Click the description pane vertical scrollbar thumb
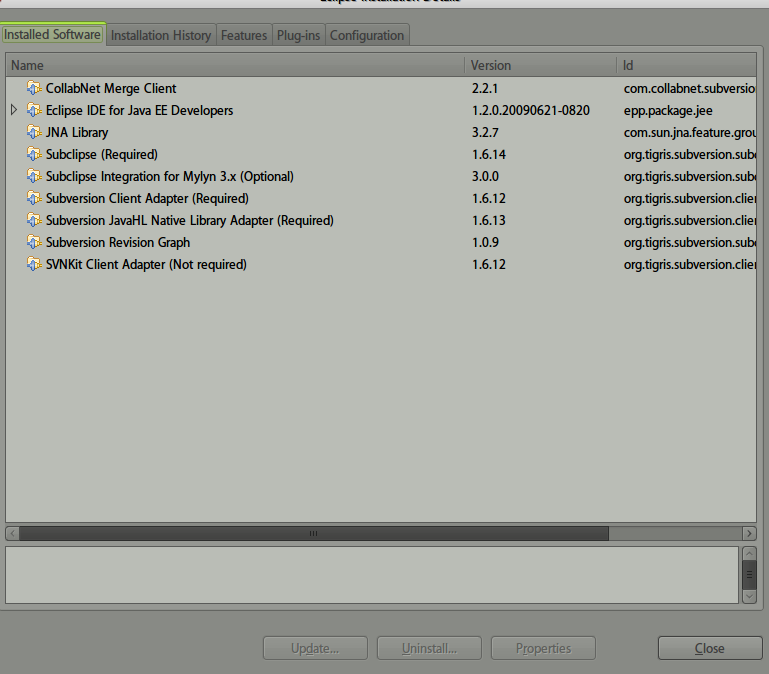The image size is (769, 674). [749, 574]
